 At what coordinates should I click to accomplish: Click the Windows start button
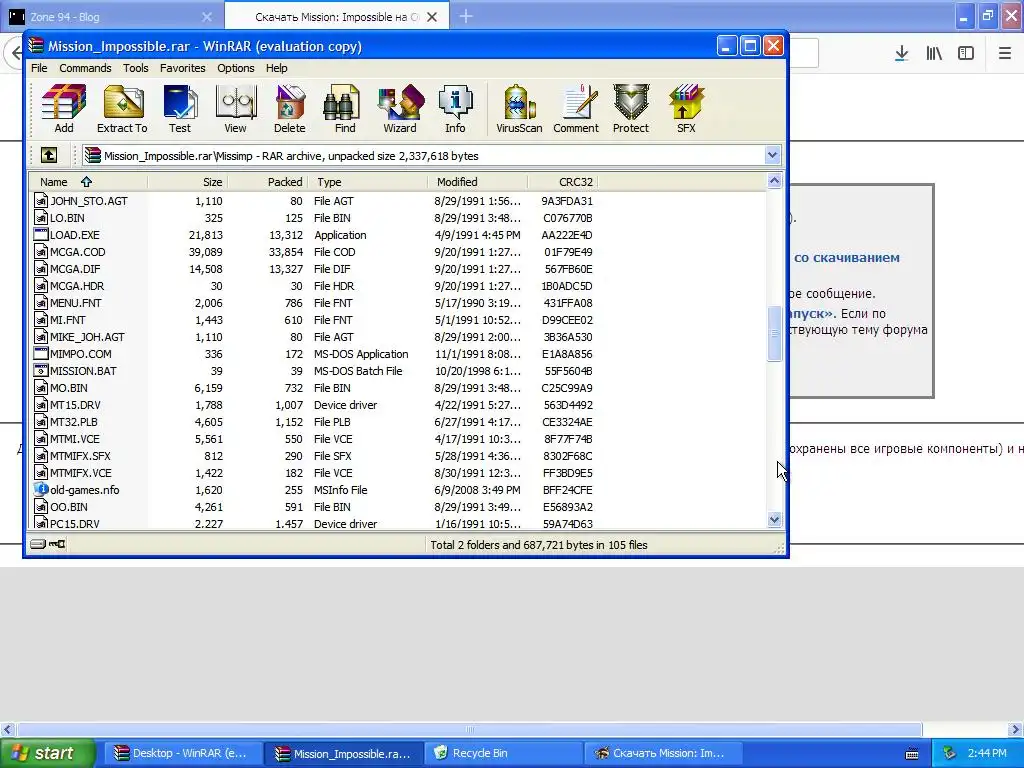(x=47, y=753)
